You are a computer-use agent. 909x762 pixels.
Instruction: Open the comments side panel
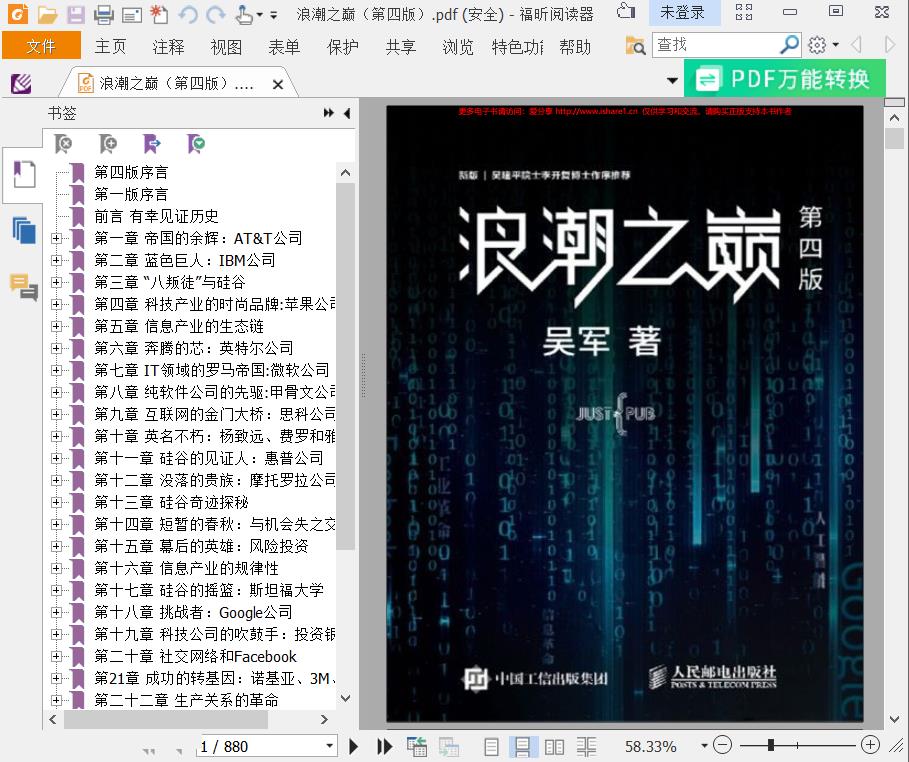[24, 287]
